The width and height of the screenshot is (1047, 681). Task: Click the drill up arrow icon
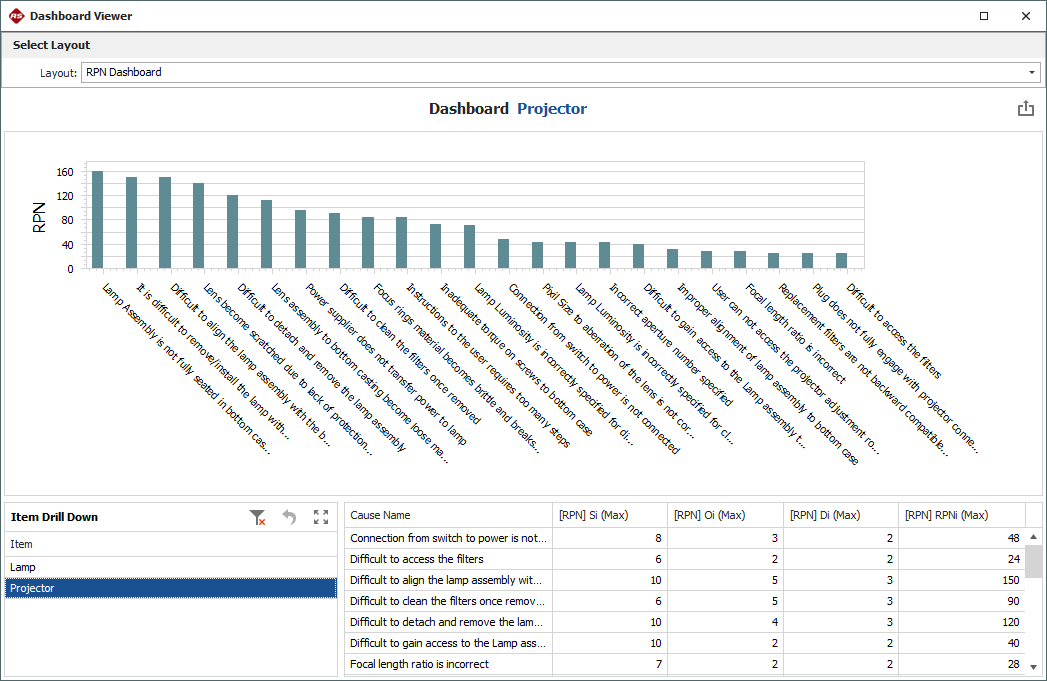pyautogui.click(x=289, y=517)
